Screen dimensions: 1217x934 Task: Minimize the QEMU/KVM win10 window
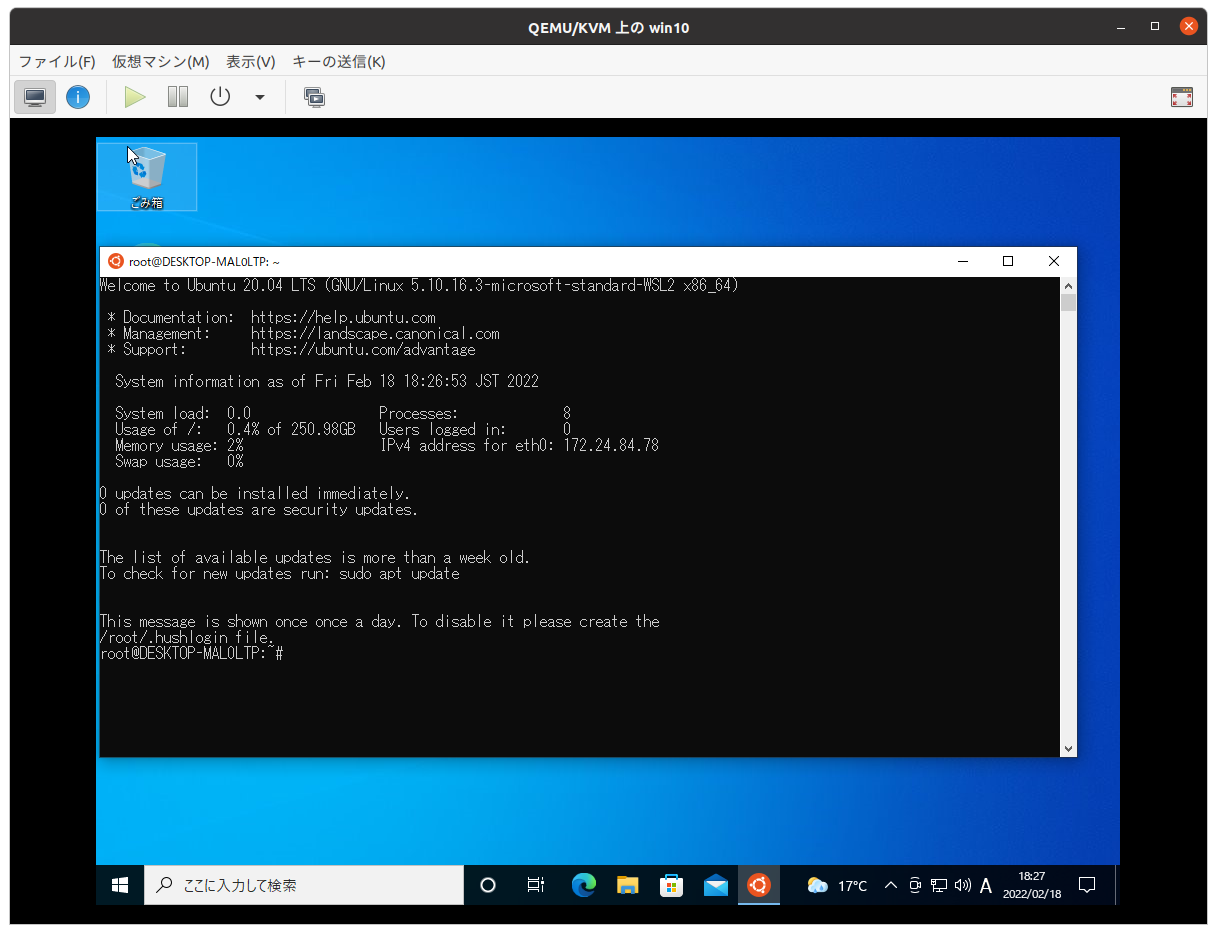click(x=1123, y=27)
